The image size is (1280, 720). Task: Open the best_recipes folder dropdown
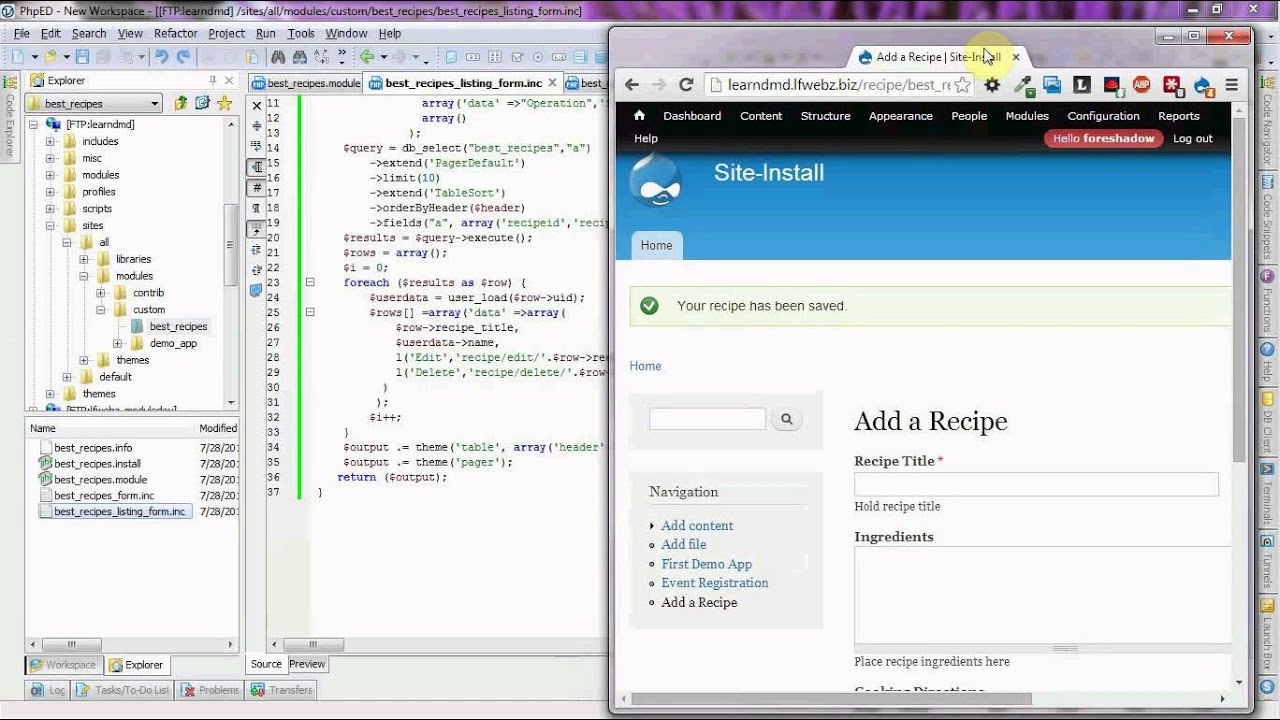[155, 103]
